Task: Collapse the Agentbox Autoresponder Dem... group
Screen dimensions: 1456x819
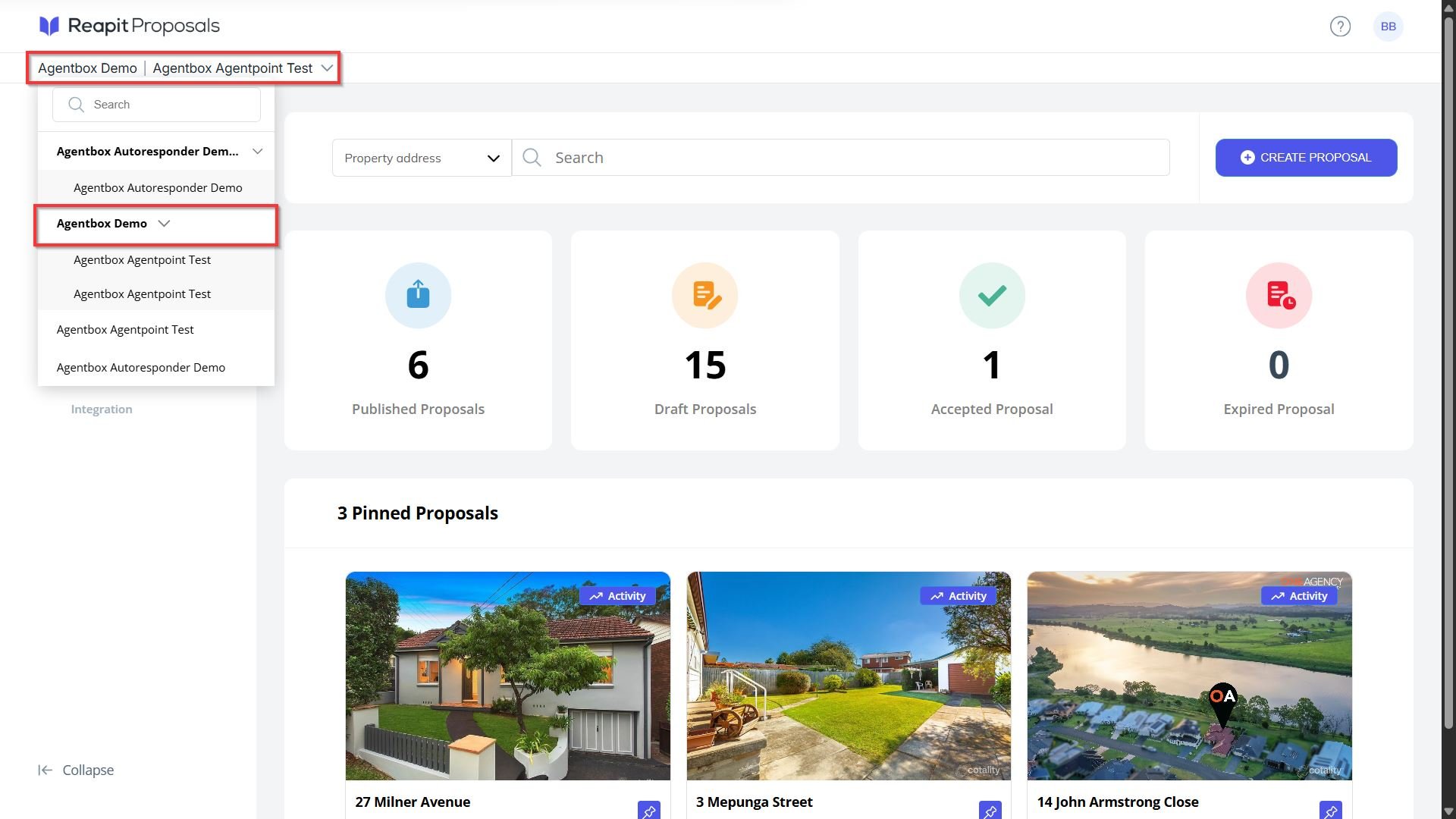Action: click(x=258, y=152)
